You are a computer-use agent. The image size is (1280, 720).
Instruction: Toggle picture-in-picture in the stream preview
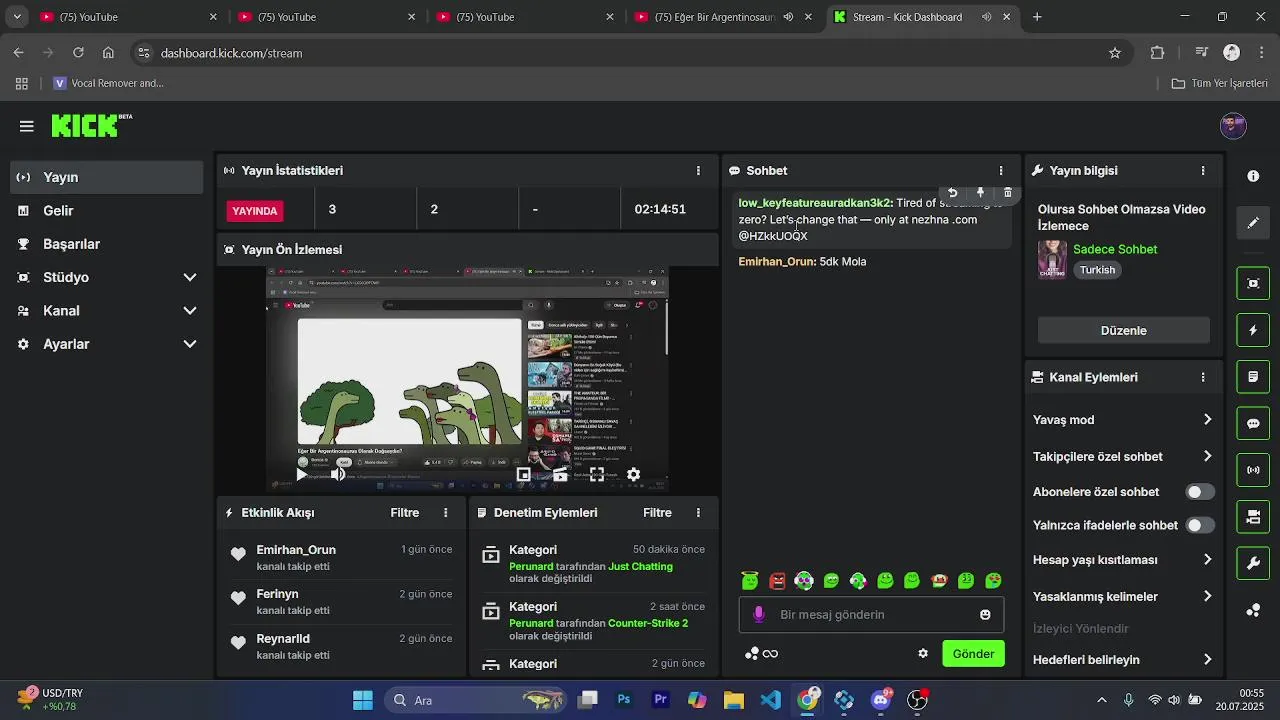(x=523, y=474)
